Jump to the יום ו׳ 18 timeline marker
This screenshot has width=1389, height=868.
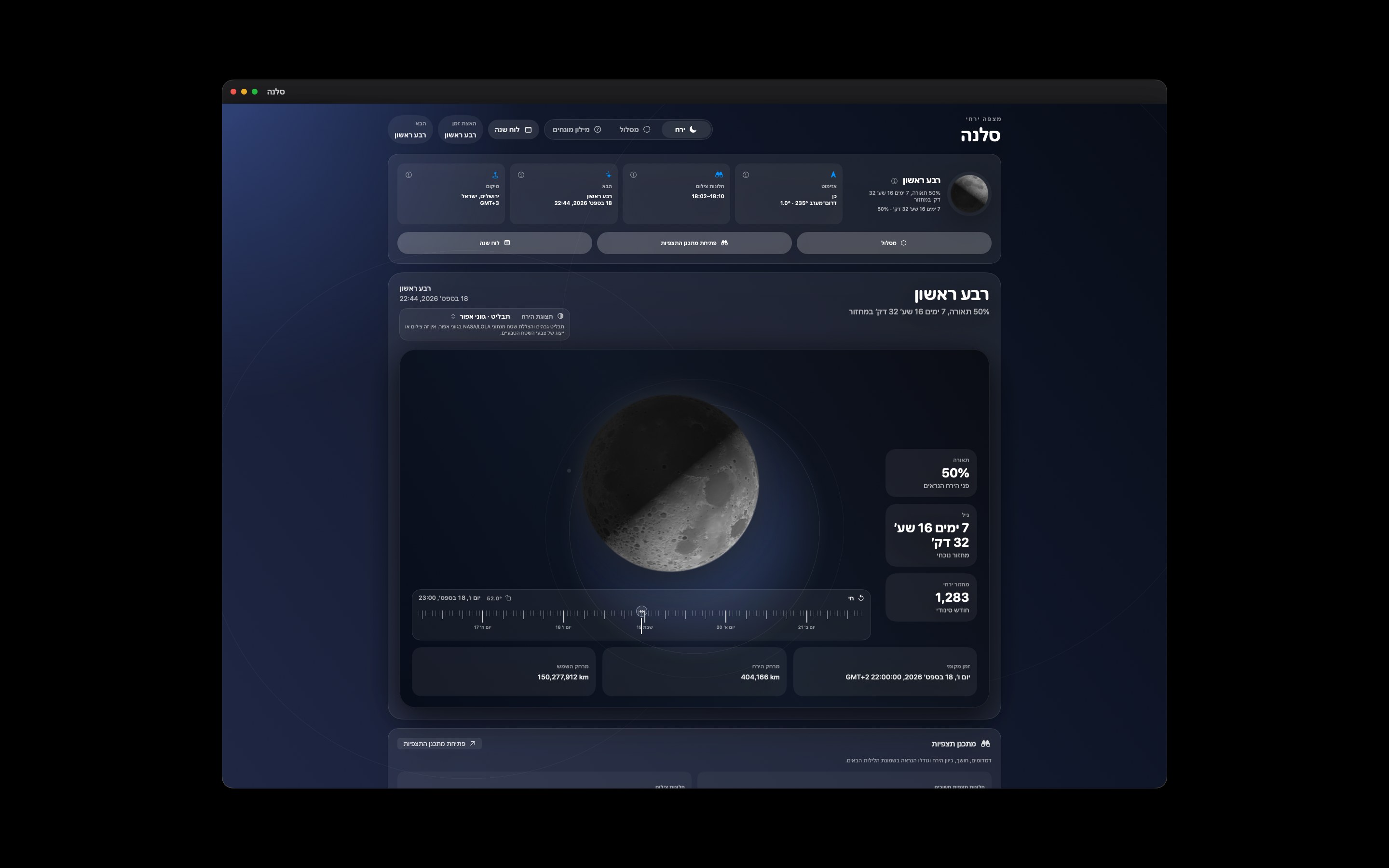pos(563,627)
